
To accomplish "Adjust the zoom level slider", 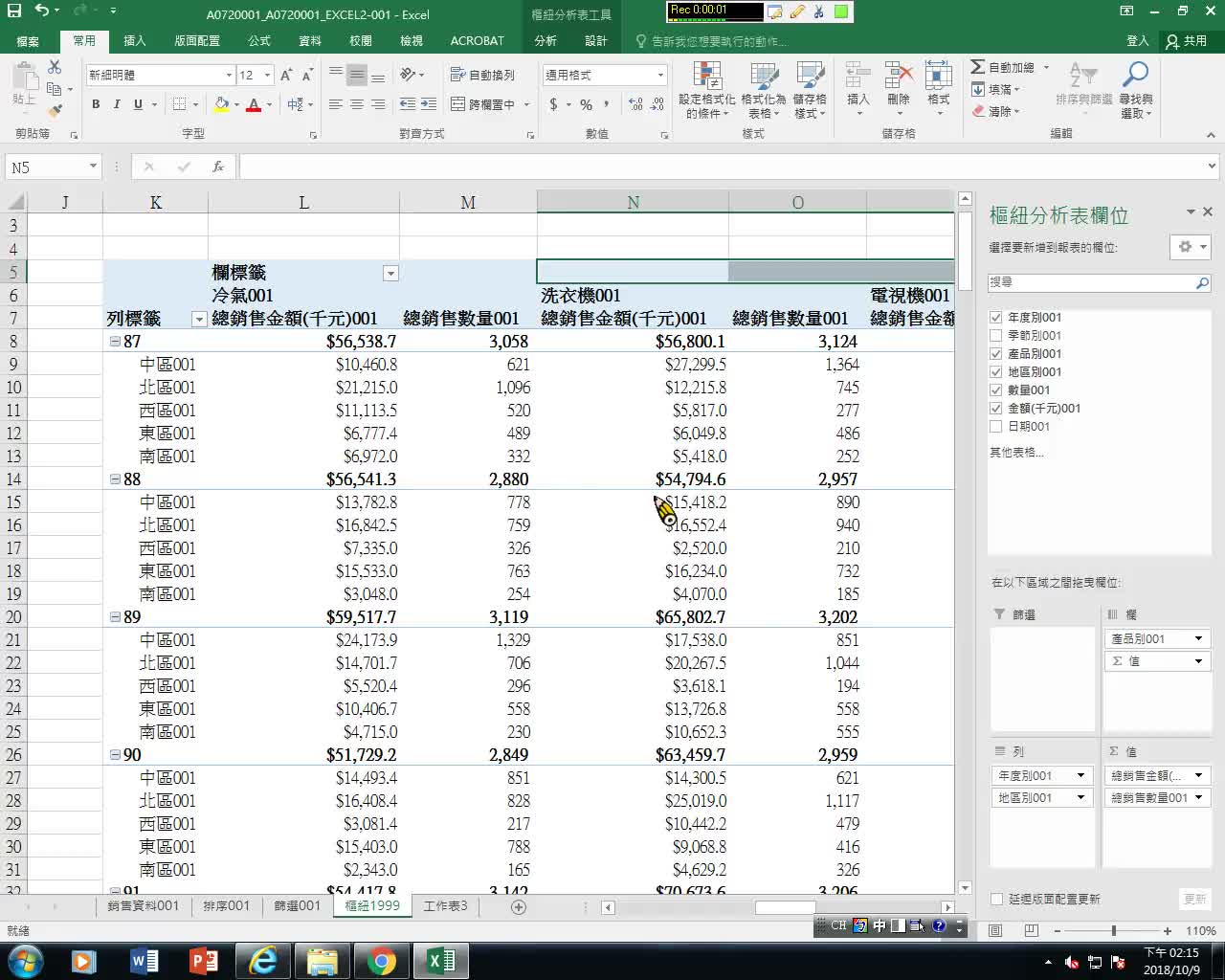I will [1113, 930].
